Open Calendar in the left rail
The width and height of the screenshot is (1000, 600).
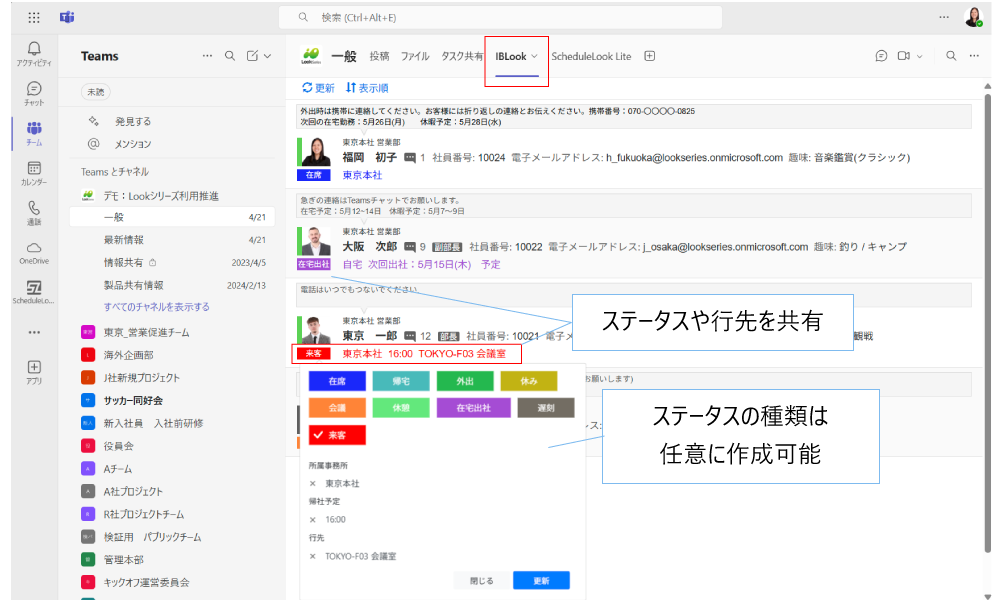click(x=34, y=173)
